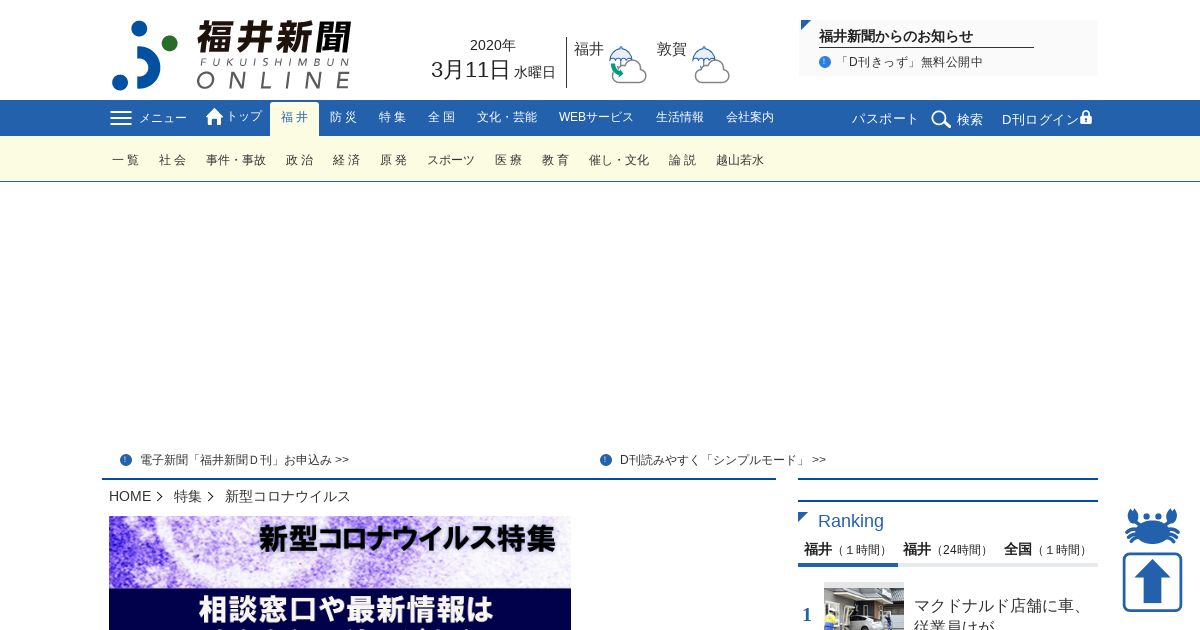Click the 「D刊きっず」無料公開中 notice link
Screen dimensions: 1200x630
pyautogui.click(x=910, y=62)
